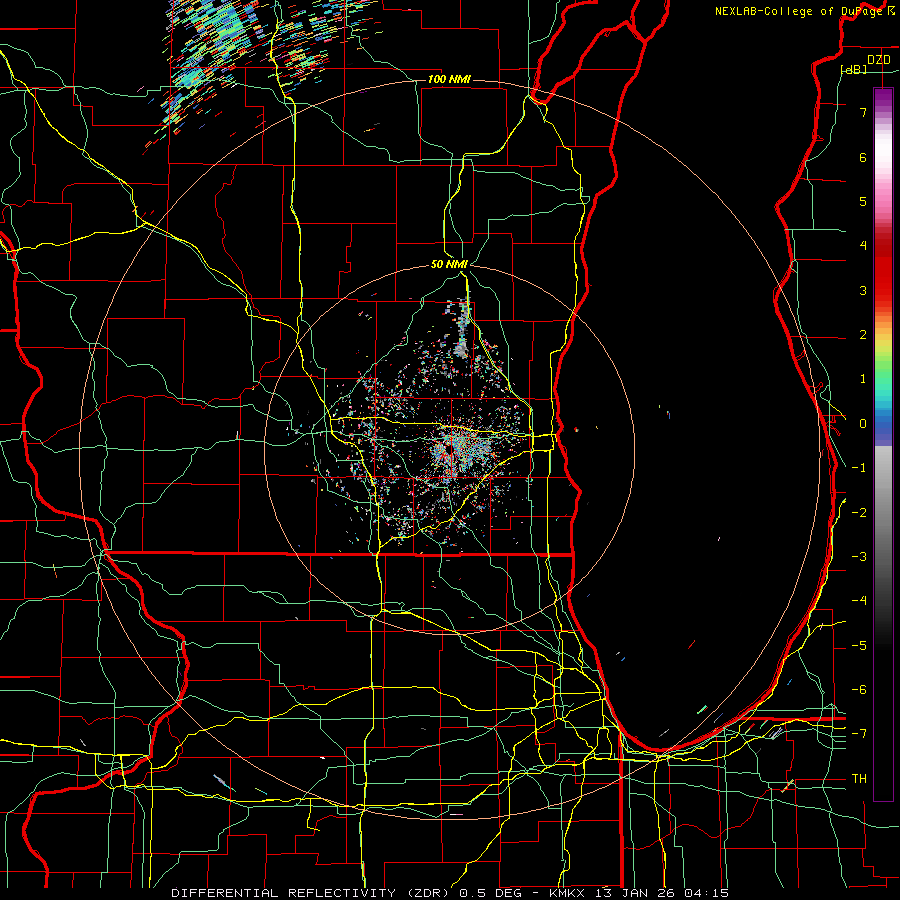Click the DZD label above the color scale
This screenshot has width=900, height=900.
tap(879, 60)
